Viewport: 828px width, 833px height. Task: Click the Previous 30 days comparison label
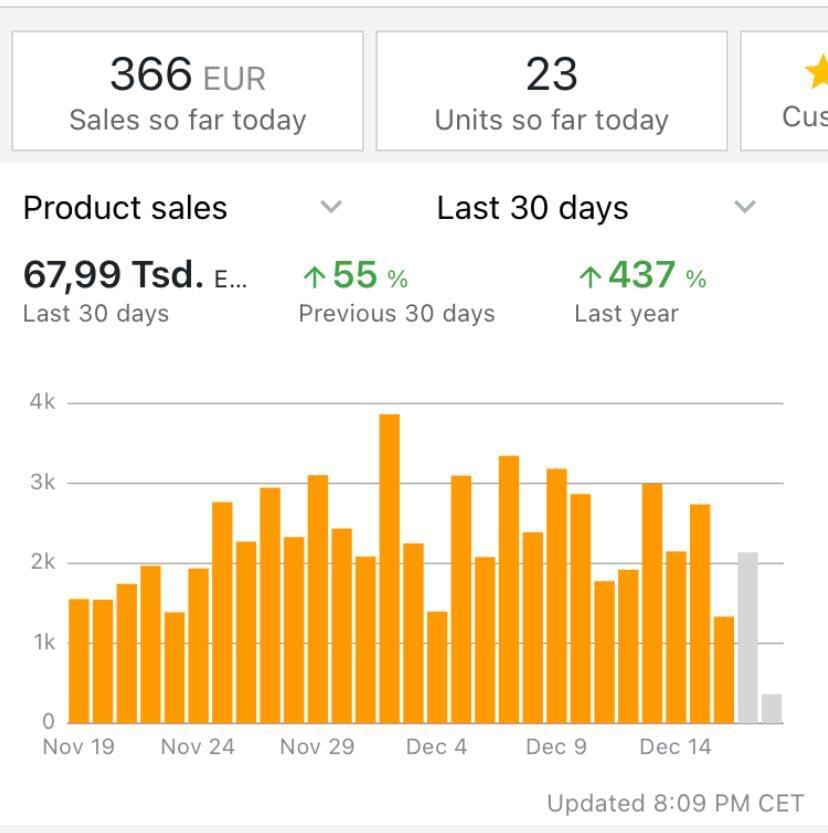396,313
